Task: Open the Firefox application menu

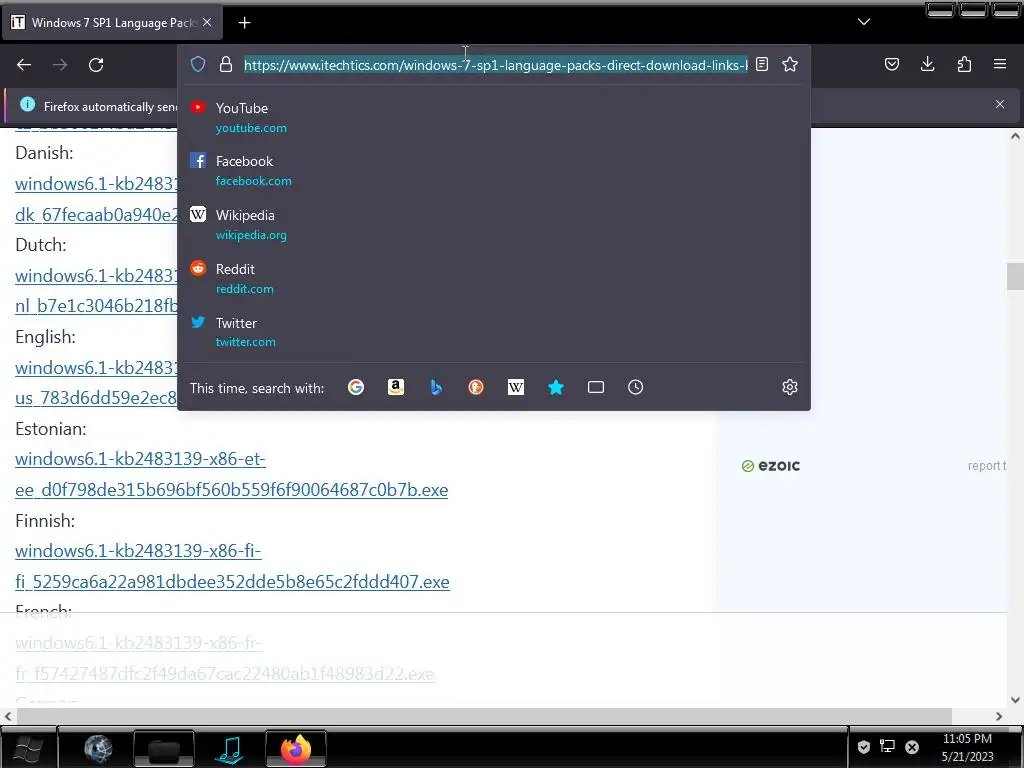Action: click(x=1000, y=64)
